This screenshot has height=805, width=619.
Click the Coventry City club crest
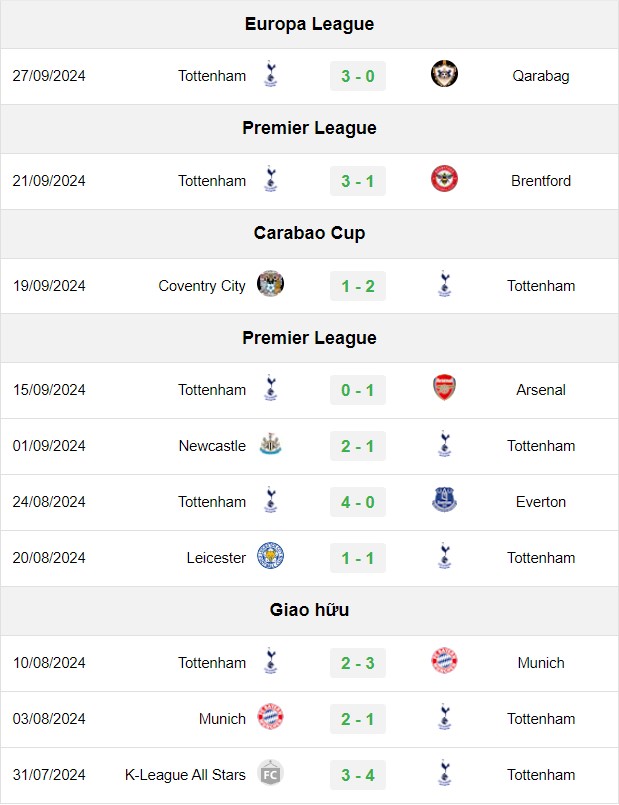point(270,283)
